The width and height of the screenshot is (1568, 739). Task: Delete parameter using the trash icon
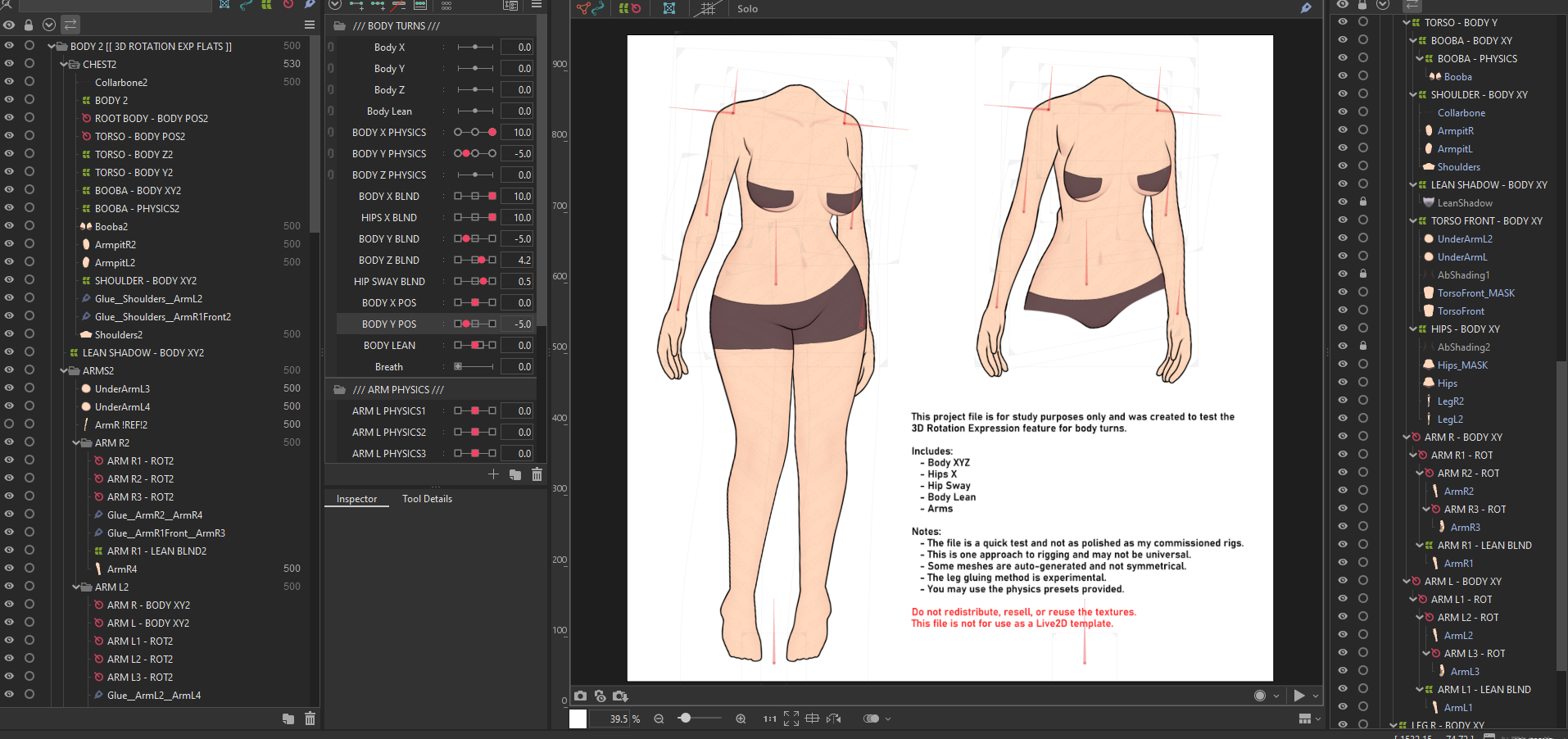(x=537, y=474)
